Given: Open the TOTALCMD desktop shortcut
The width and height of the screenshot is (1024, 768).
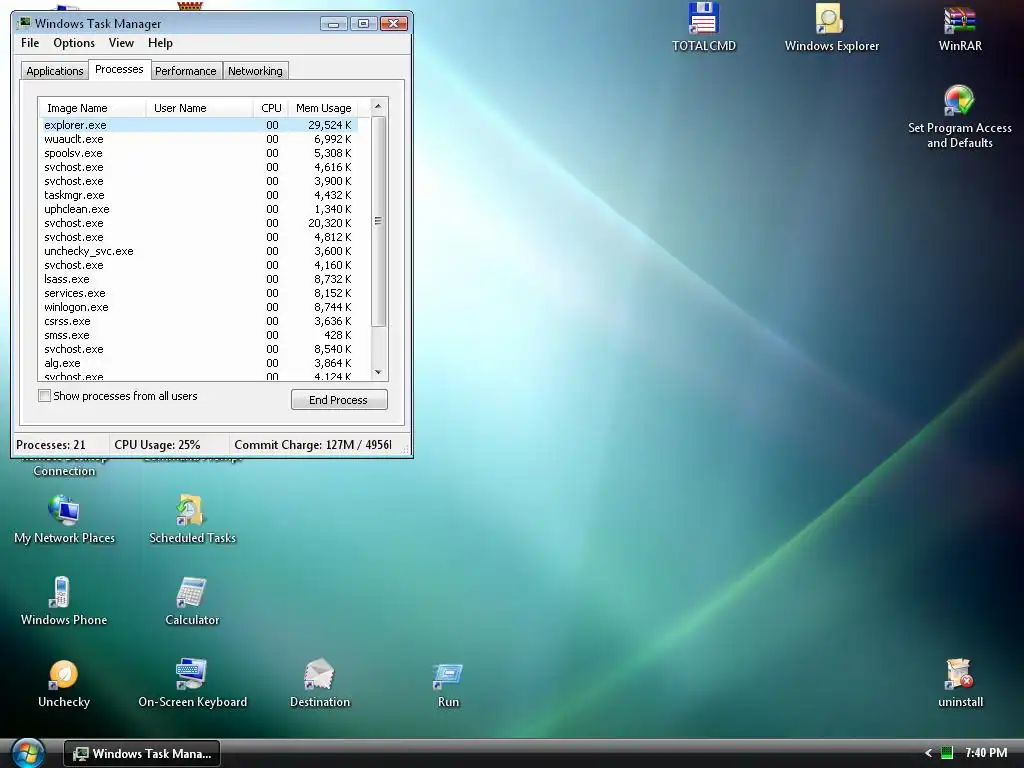Looking at the screenshot, I should tap(703, 27).
